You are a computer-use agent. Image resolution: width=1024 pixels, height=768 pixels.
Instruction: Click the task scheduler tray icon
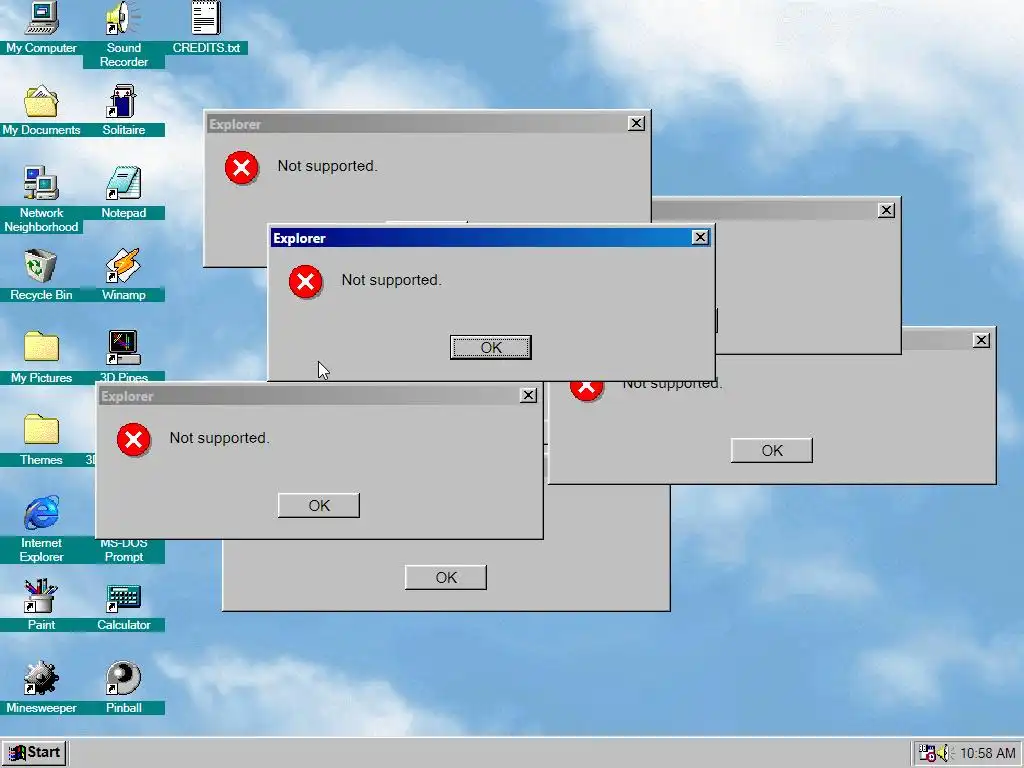pyautogui.click(x=927, y=753)
